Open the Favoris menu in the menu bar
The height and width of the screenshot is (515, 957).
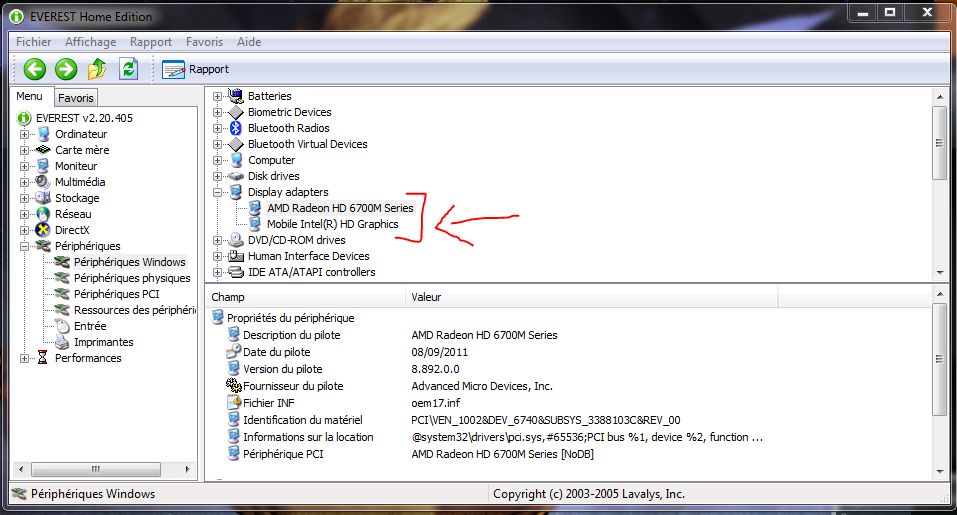coord(204,41)
